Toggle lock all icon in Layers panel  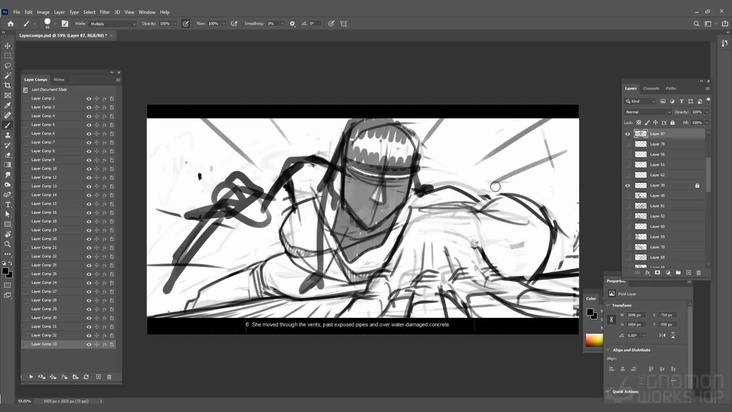tap(672, 123)
